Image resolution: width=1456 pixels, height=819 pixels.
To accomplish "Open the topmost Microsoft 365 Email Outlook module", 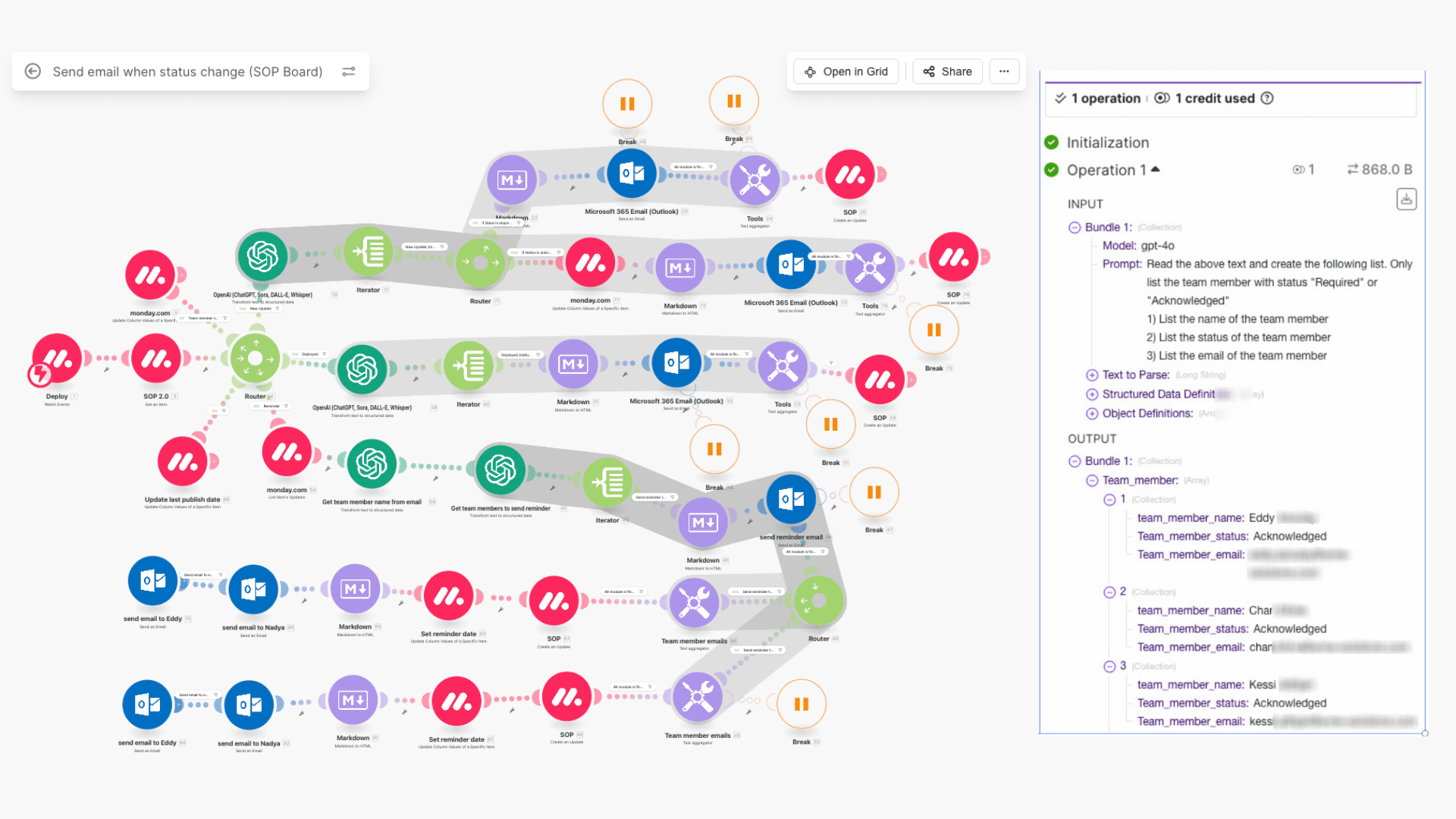I will [x=632, y=174].
